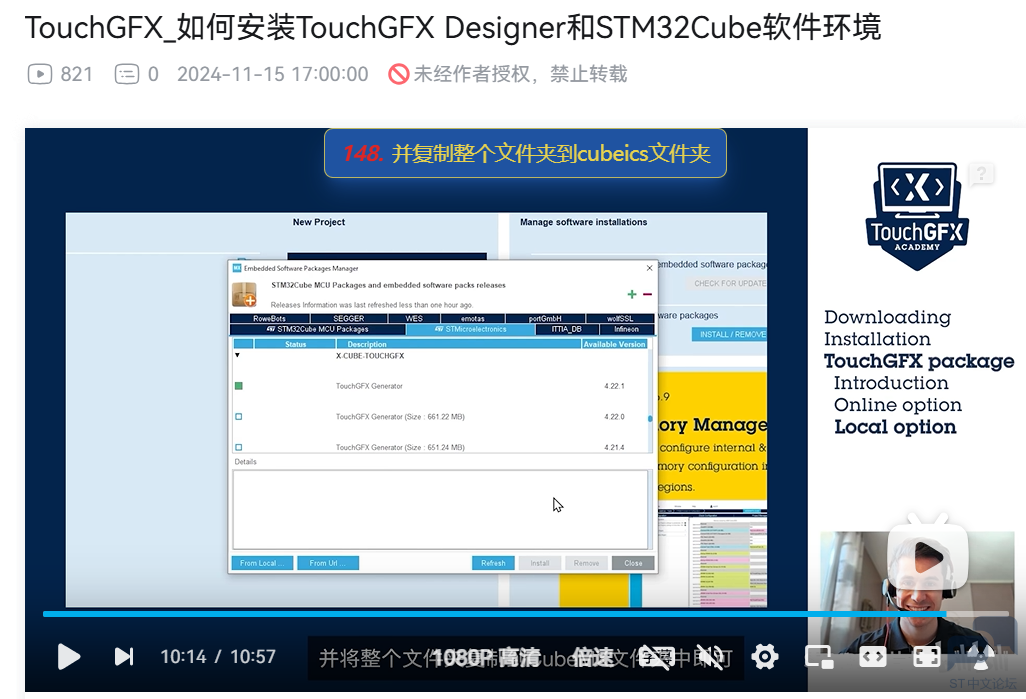
Task: Click CHECK FOR UPDATES in background window
Action: 728,283
